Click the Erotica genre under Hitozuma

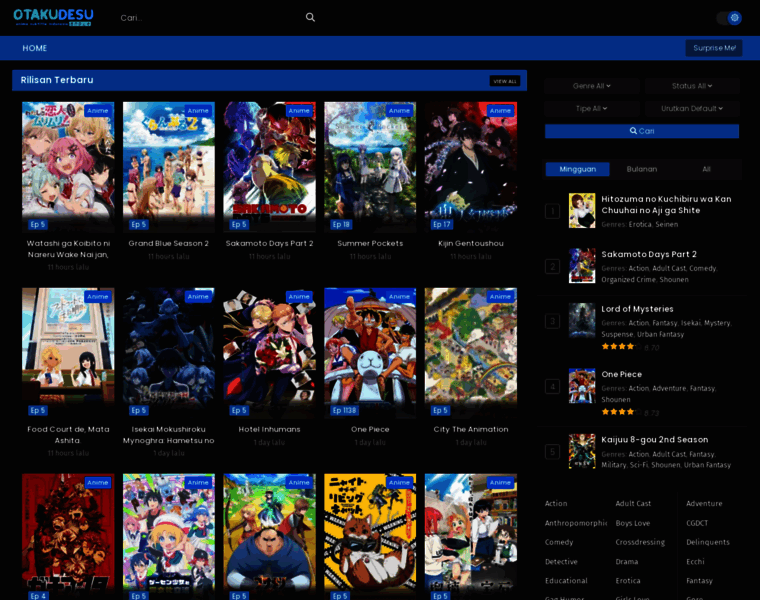pyautogui.click(x=640, y=224)
